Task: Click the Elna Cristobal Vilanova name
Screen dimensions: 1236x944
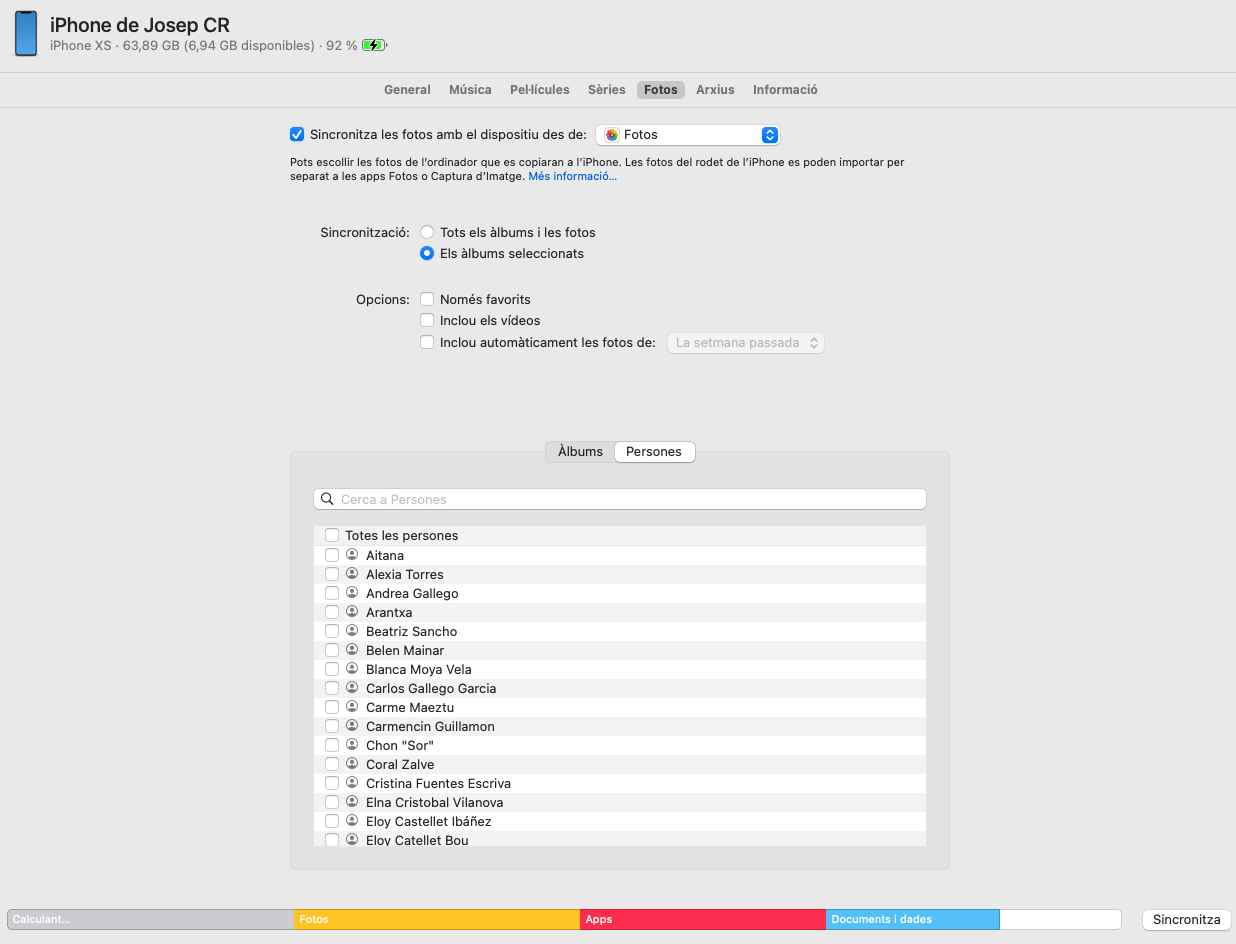Action: click(435, 802)
